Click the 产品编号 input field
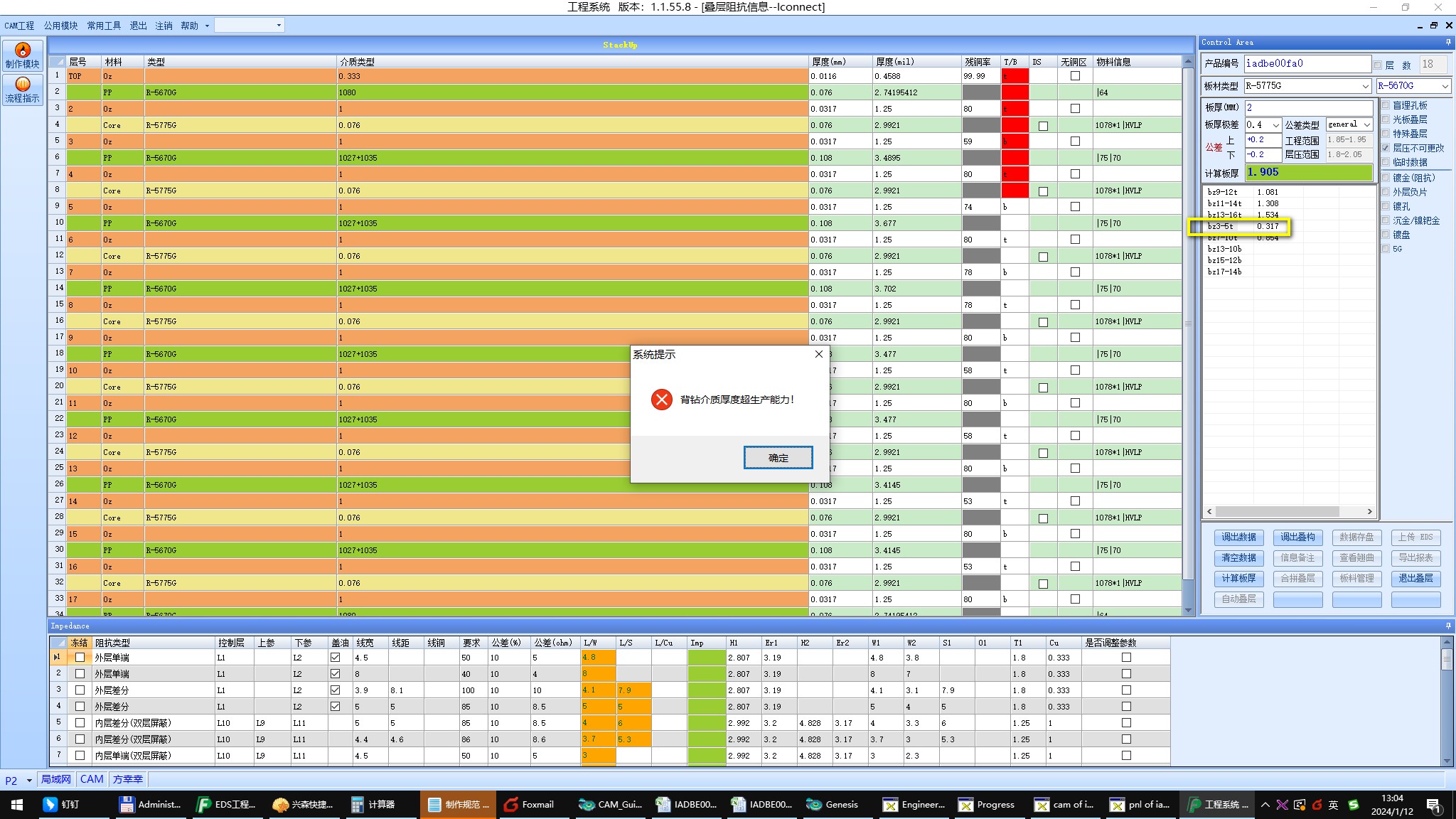 click(1307, 64)
